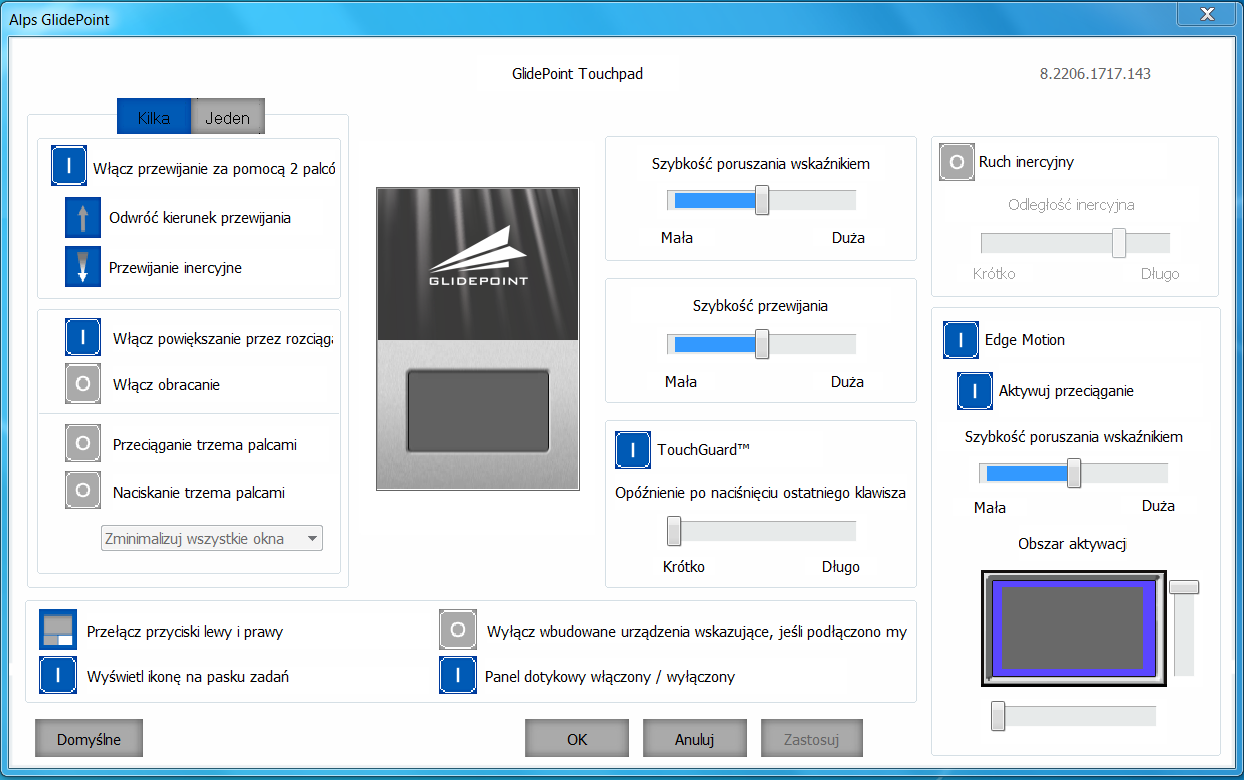Image resolution: width=1244 pixels, height=780 pixels.
Task: Close the Alps GlidePoint window
Action: 1205,12
